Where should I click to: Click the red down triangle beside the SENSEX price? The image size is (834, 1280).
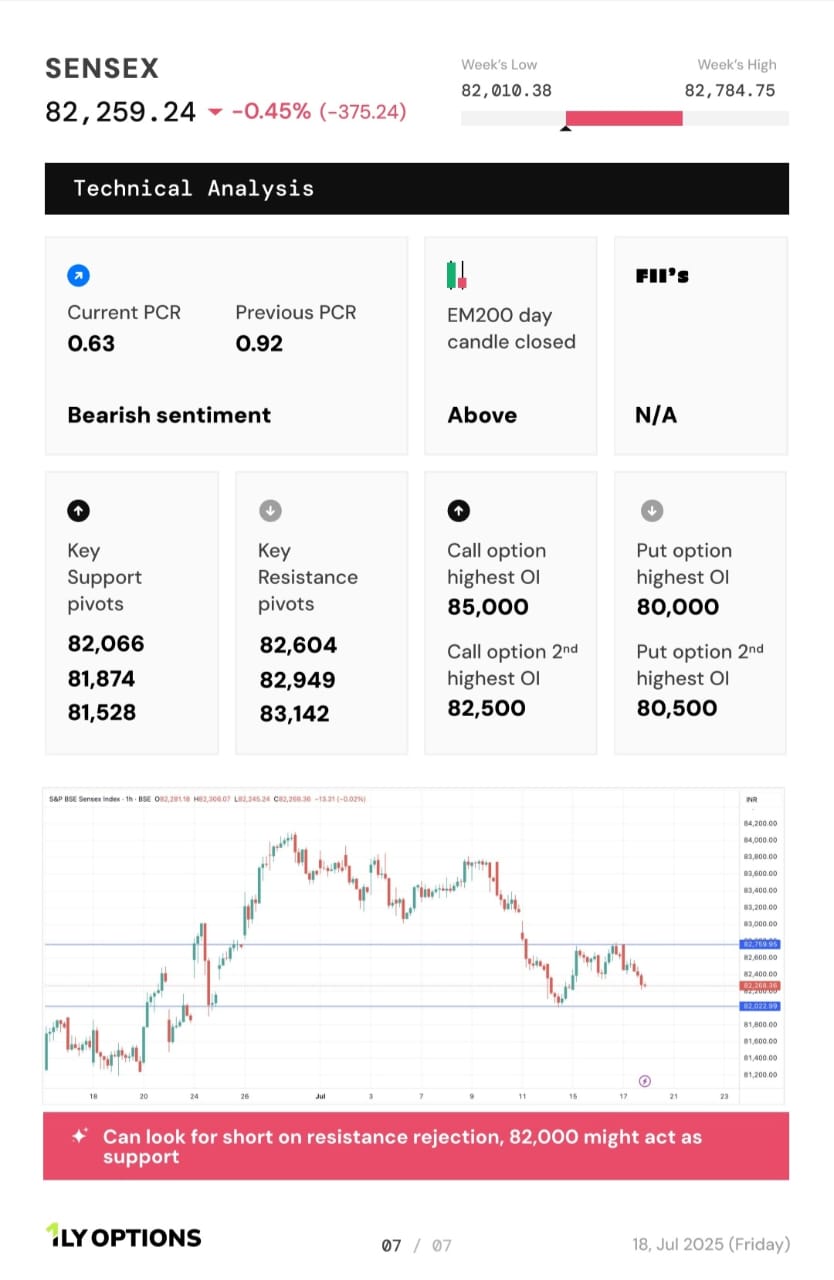click(x=215, y=112)
